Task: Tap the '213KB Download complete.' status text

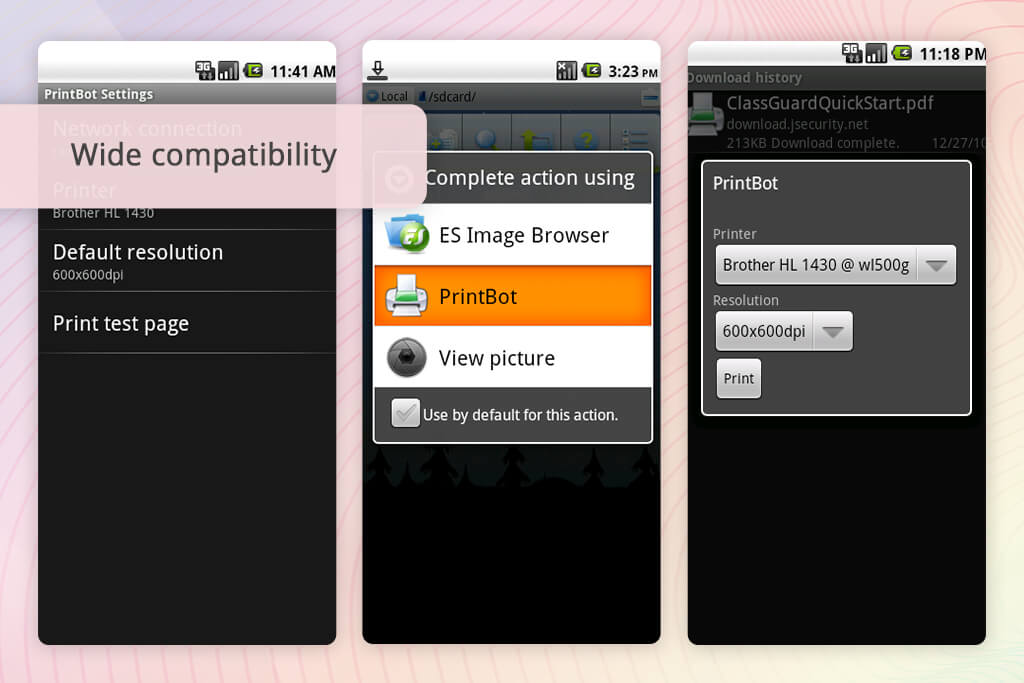Action: pyautogui.click(x=812, y=143)
